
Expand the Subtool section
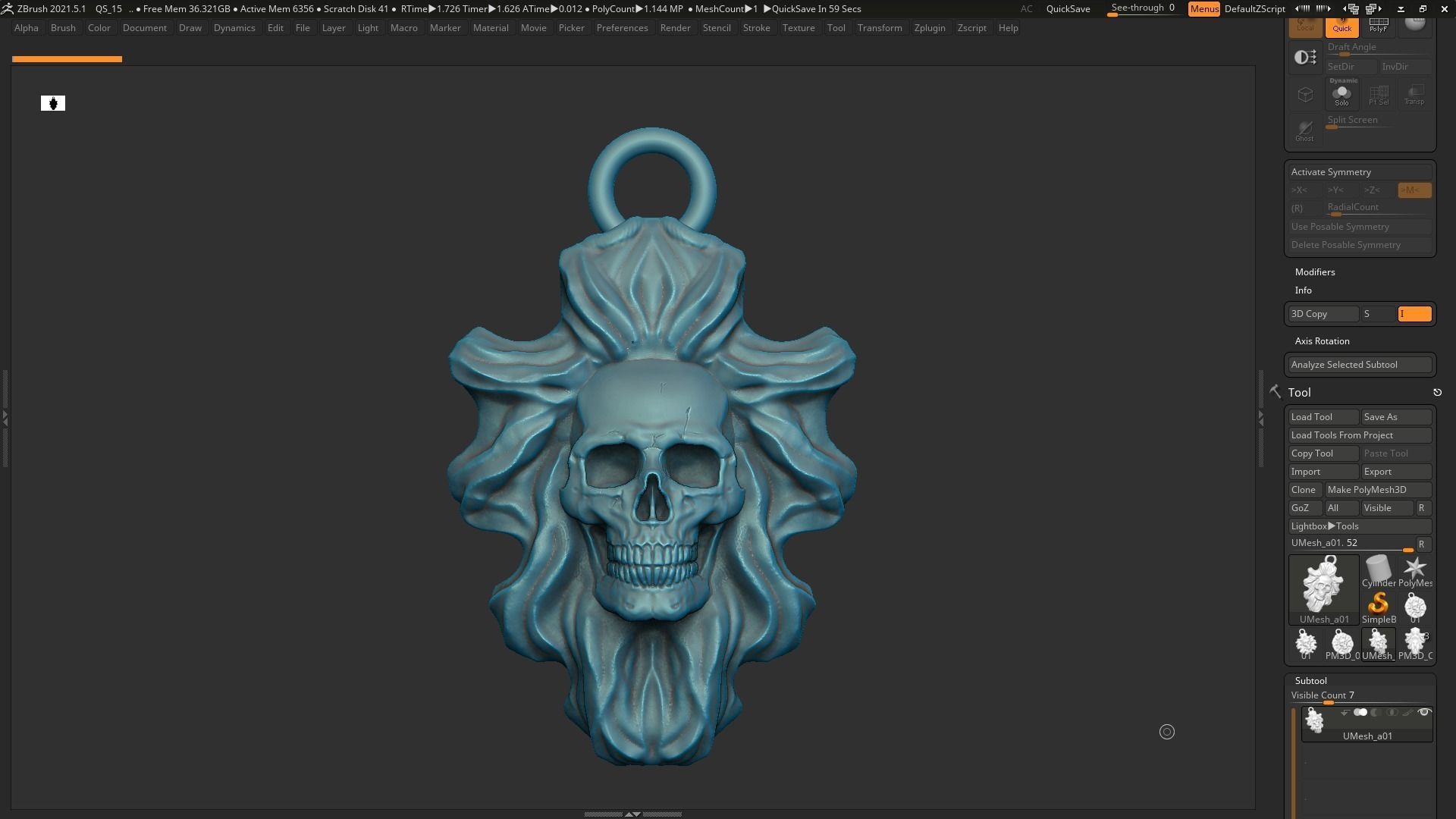1310,681
